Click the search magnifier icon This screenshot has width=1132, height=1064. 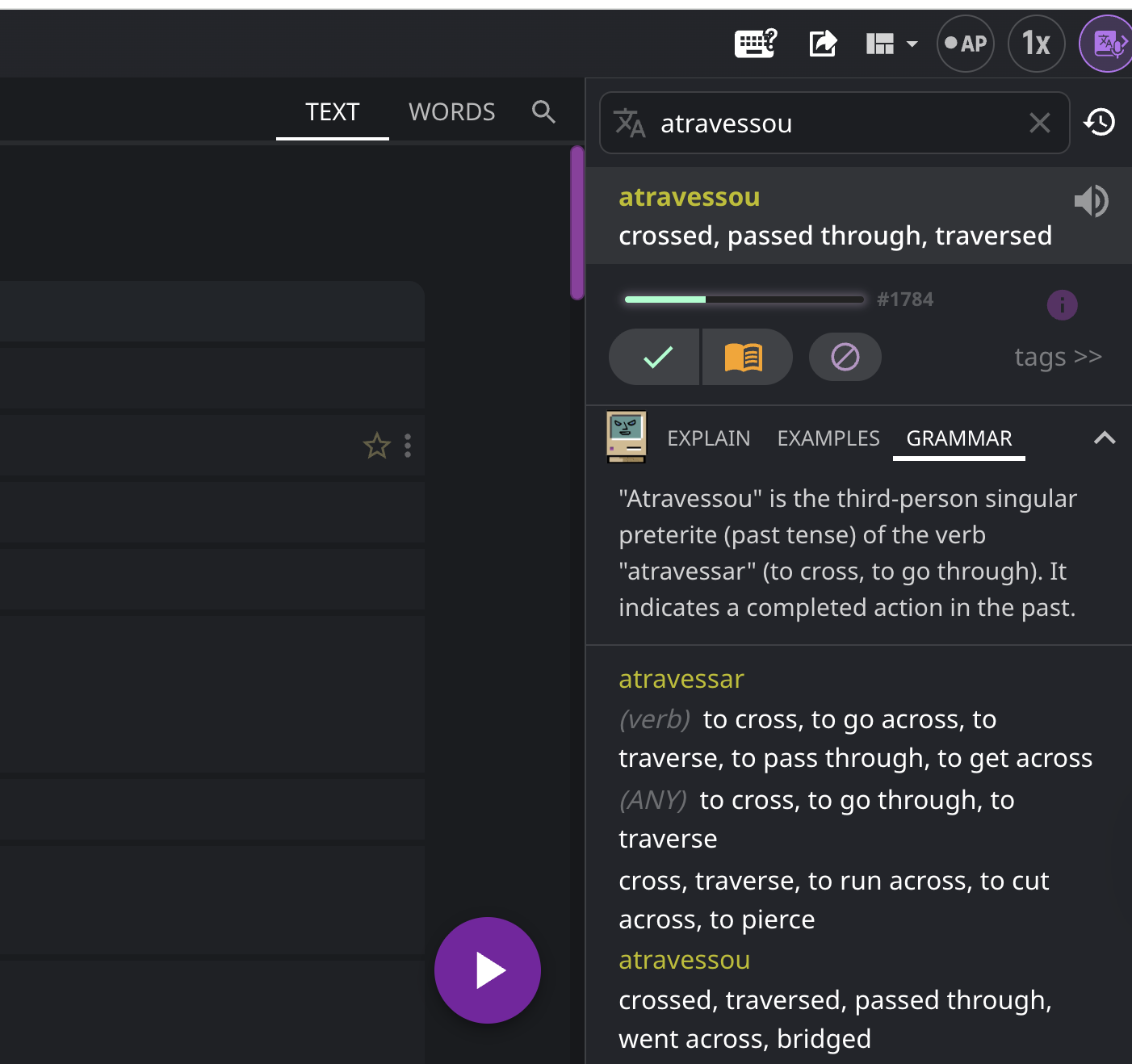[543, 112]
